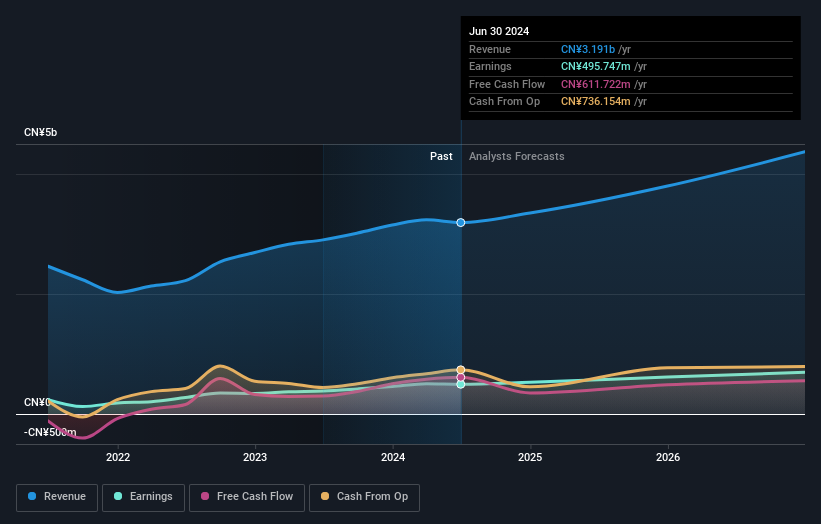821x524 pixels.
Task: Click the CN¥5b y-axis label
Action: point(40,132)
